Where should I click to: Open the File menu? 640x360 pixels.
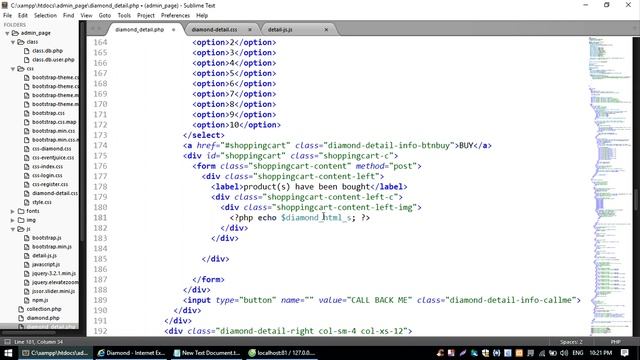tap(7, 16)
